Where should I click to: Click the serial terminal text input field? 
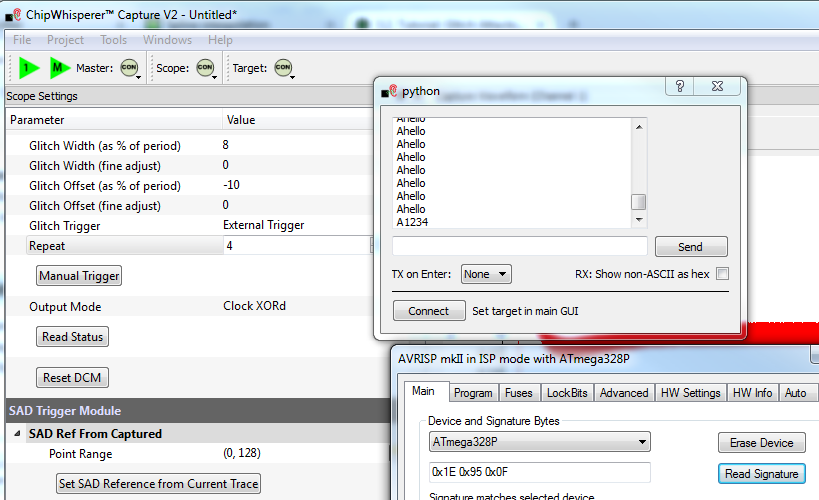[x=519, y=246]
